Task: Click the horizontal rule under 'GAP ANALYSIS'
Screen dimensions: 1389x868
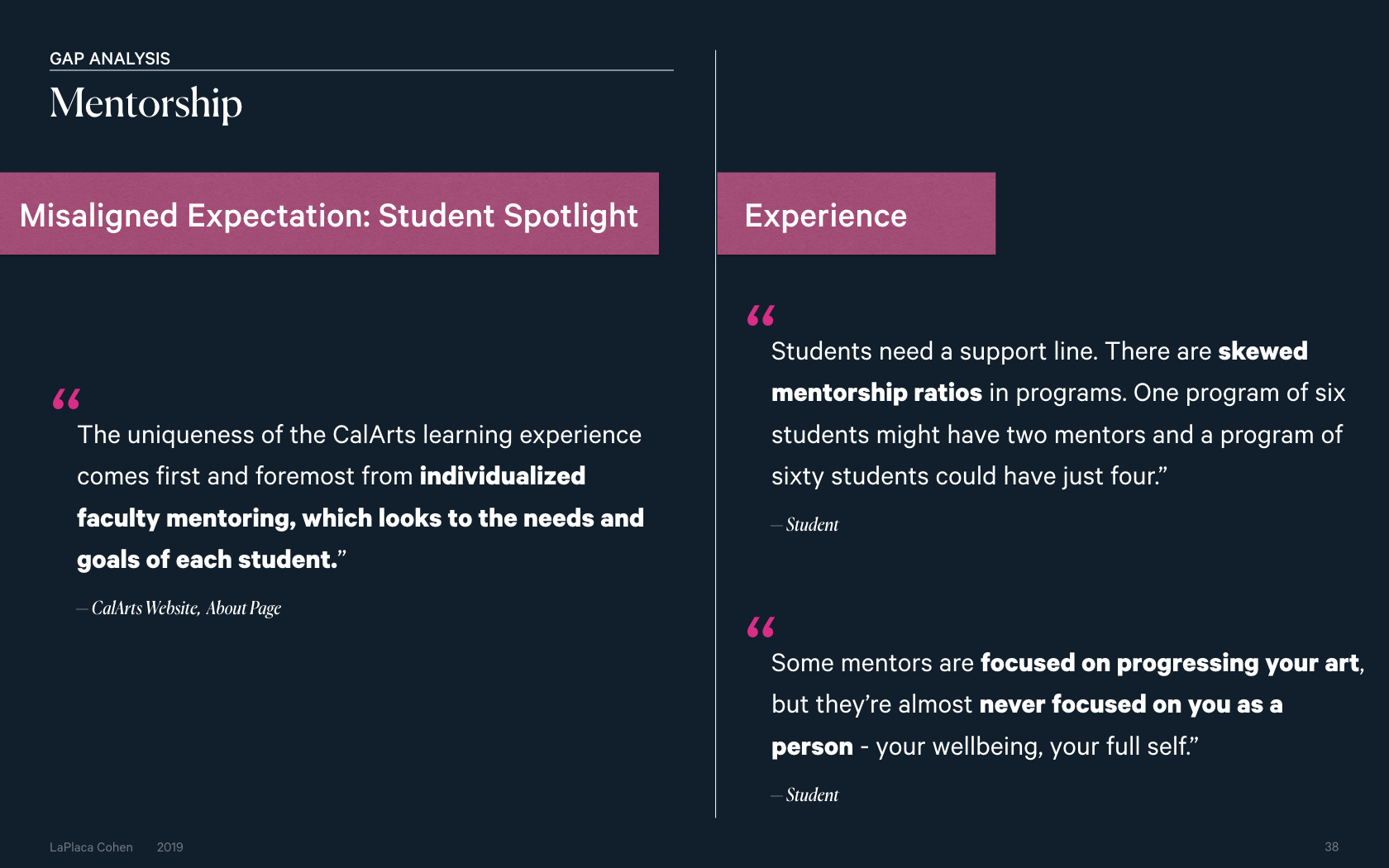Action: click(x=361, y=70)
